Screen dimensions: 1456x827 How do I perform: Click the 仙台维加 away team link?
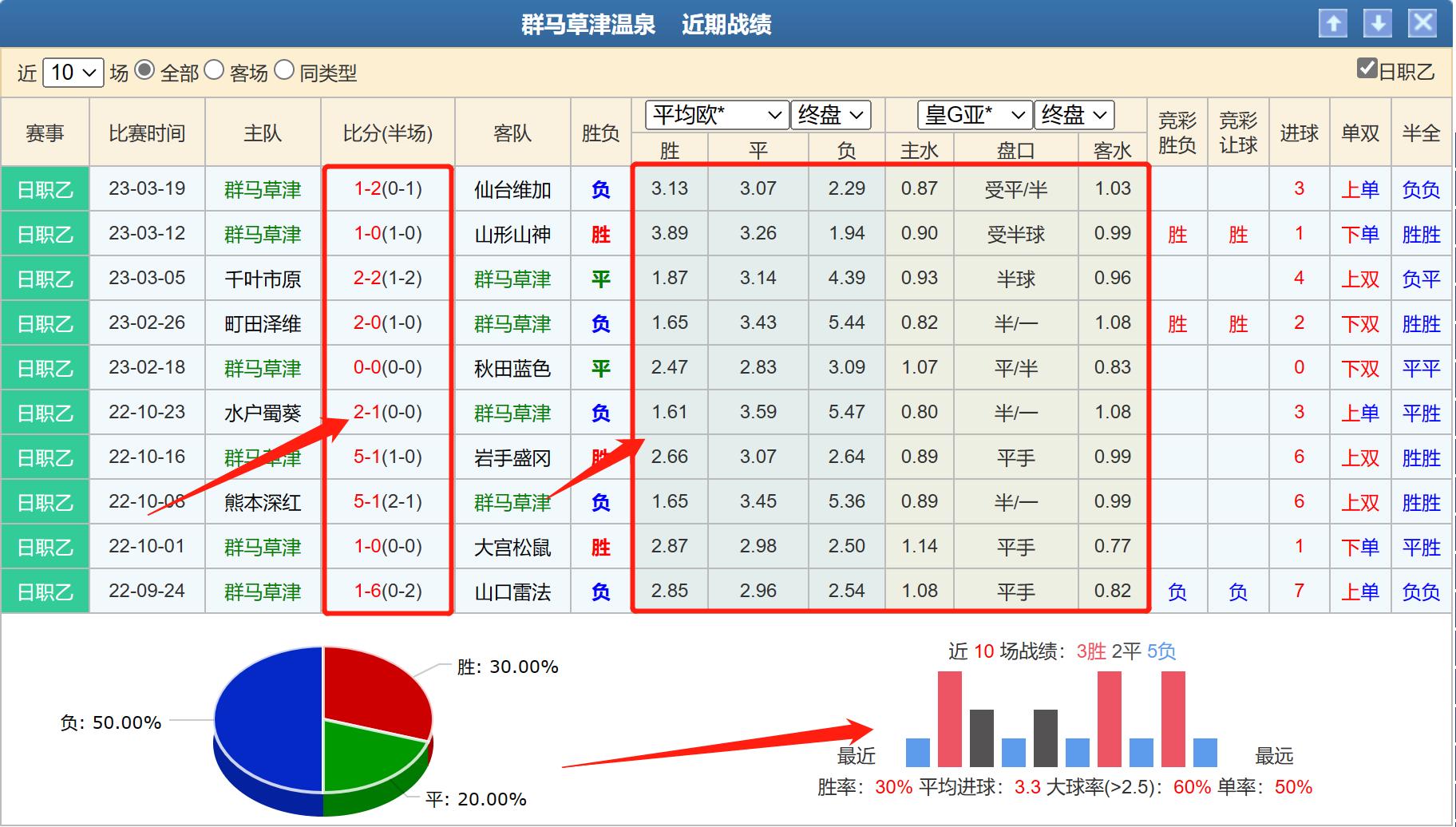point(512,188)
